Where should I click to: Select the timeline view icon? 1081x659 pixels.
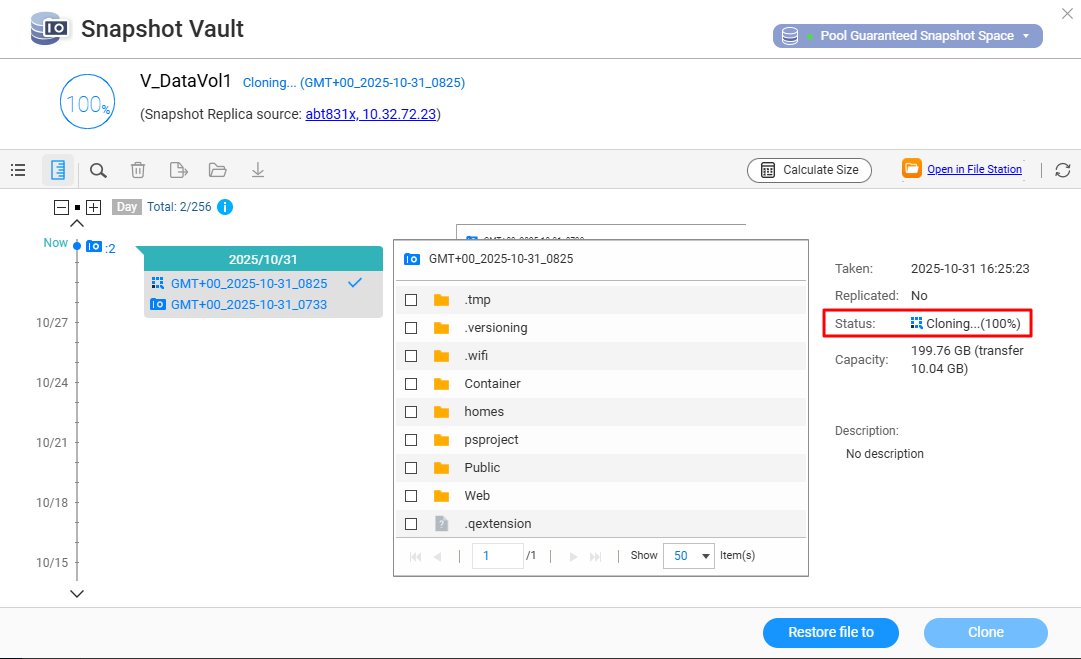pos(58,170)
